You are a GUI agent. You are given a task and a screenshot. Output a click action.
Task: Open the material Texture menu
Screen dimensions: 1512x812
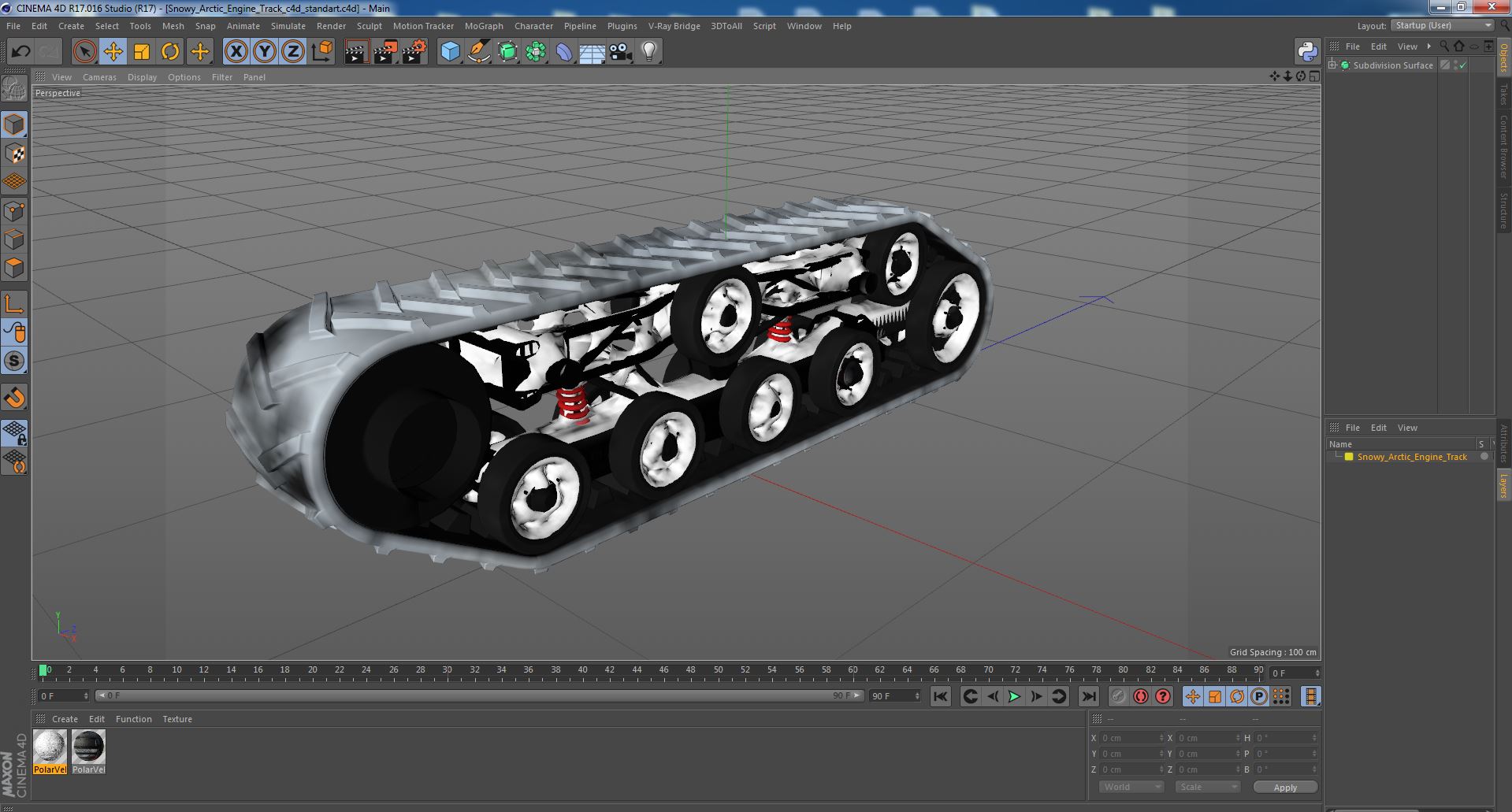coord(177,719)
